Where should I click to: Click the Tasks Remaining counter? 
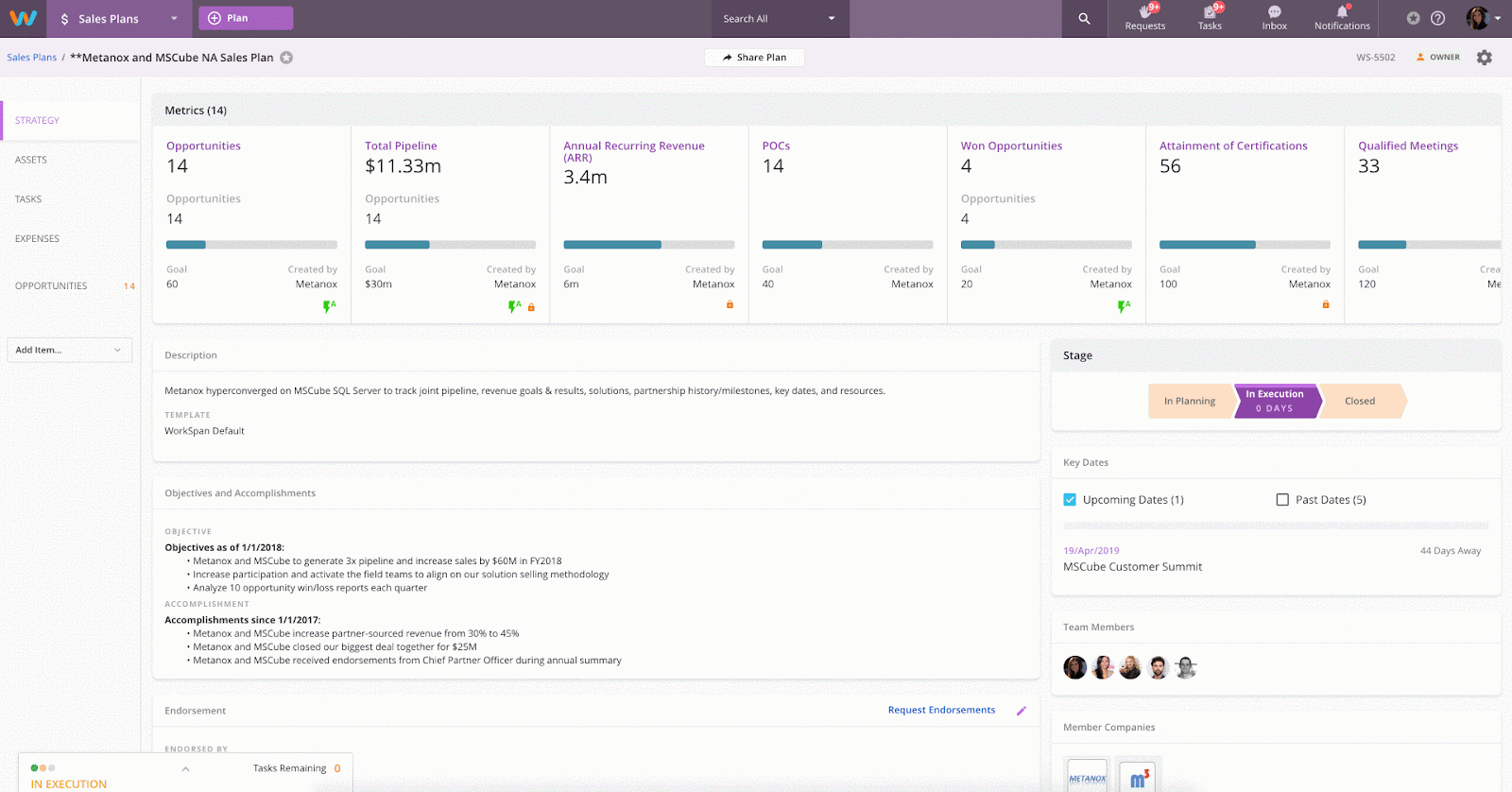(x=297, y=768)
